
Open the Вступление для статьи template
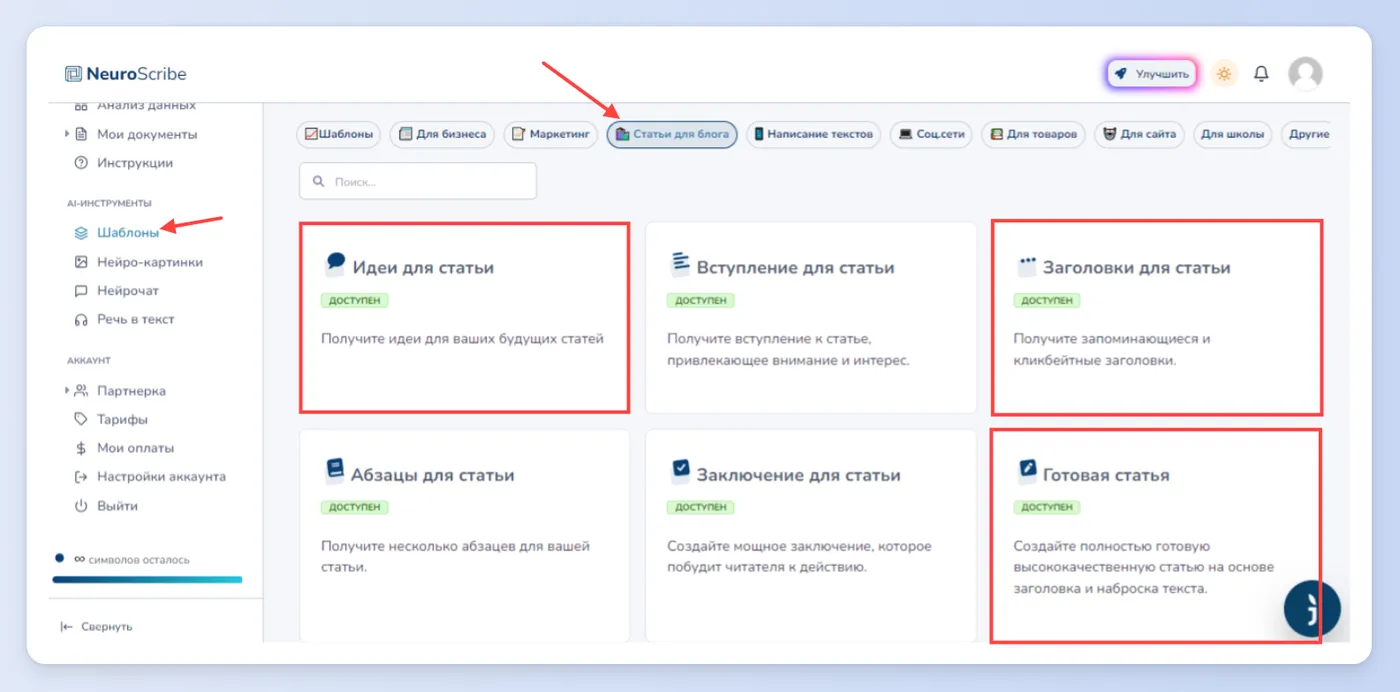coord(811,317)
